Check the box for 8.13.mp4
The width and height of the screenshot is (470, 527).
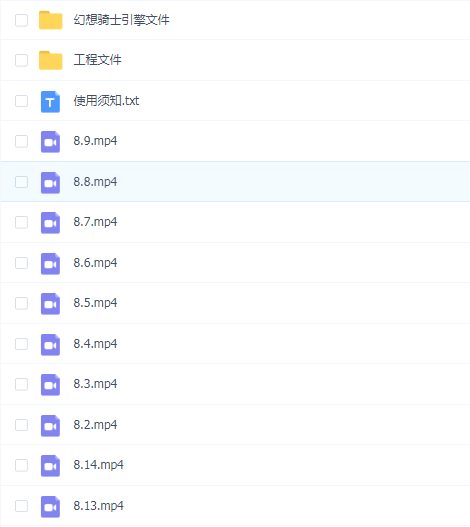pos(22,506)
